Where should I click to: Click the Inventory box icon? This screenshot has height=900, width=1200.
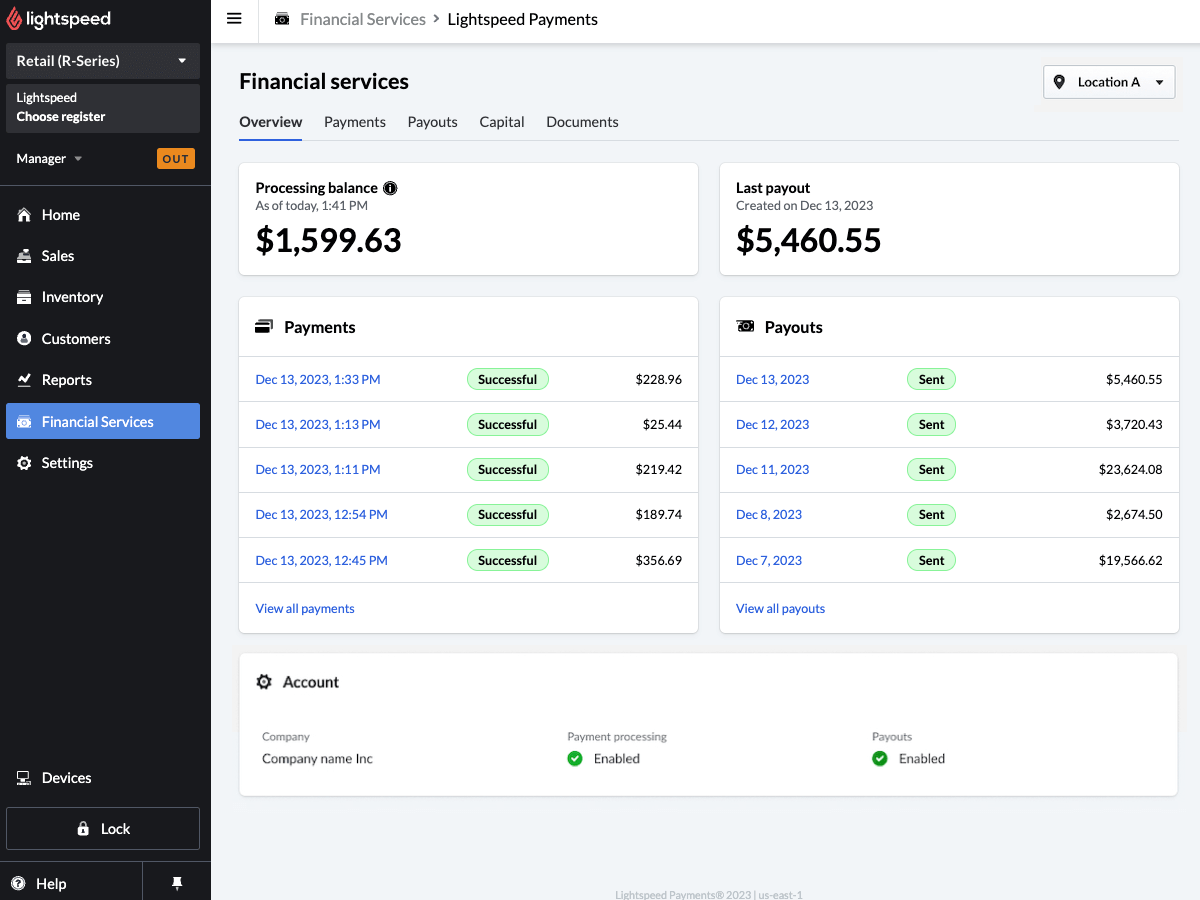coord(24,297)
